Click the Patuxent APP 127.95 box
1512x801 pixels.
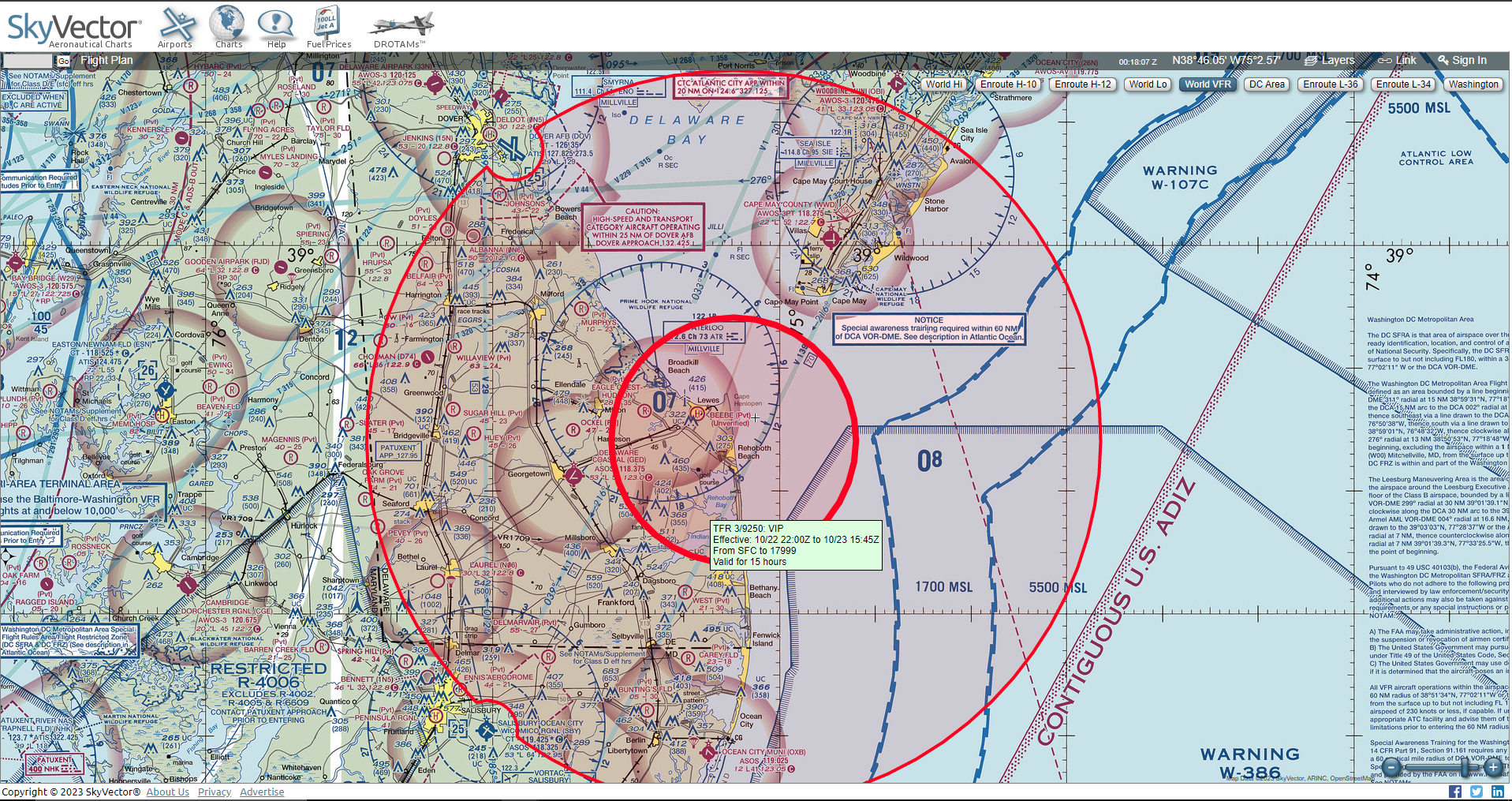pyautogui.click(x=398, y=451)
